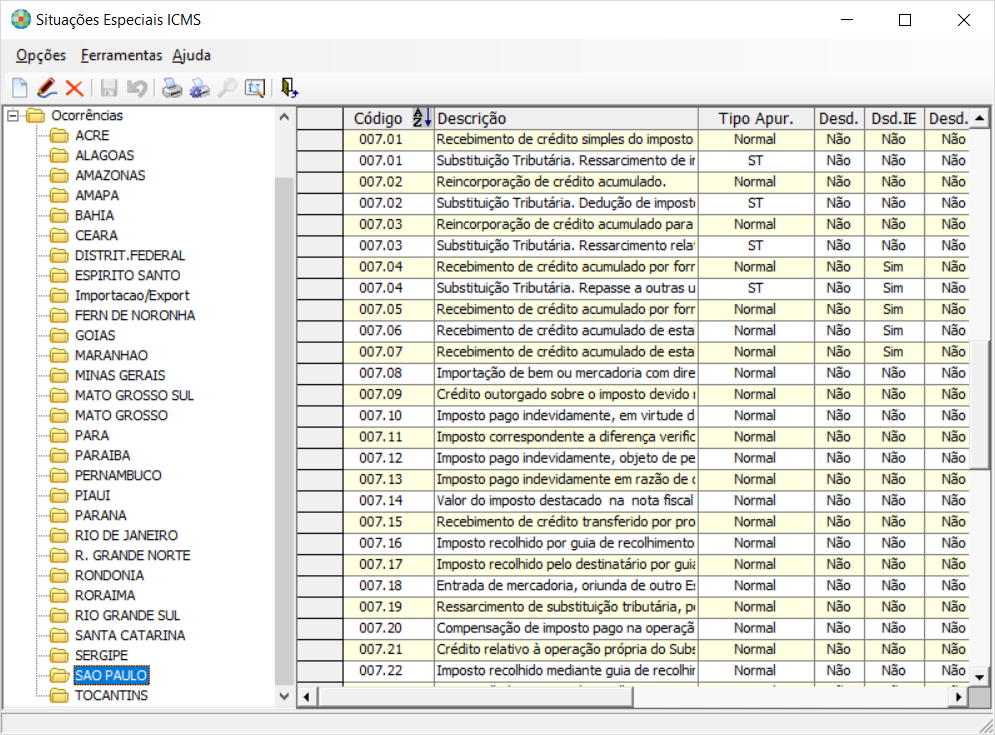
Task: Select row 'Reincorporação de crédito acumulado.'
Action: click(566, 182)
